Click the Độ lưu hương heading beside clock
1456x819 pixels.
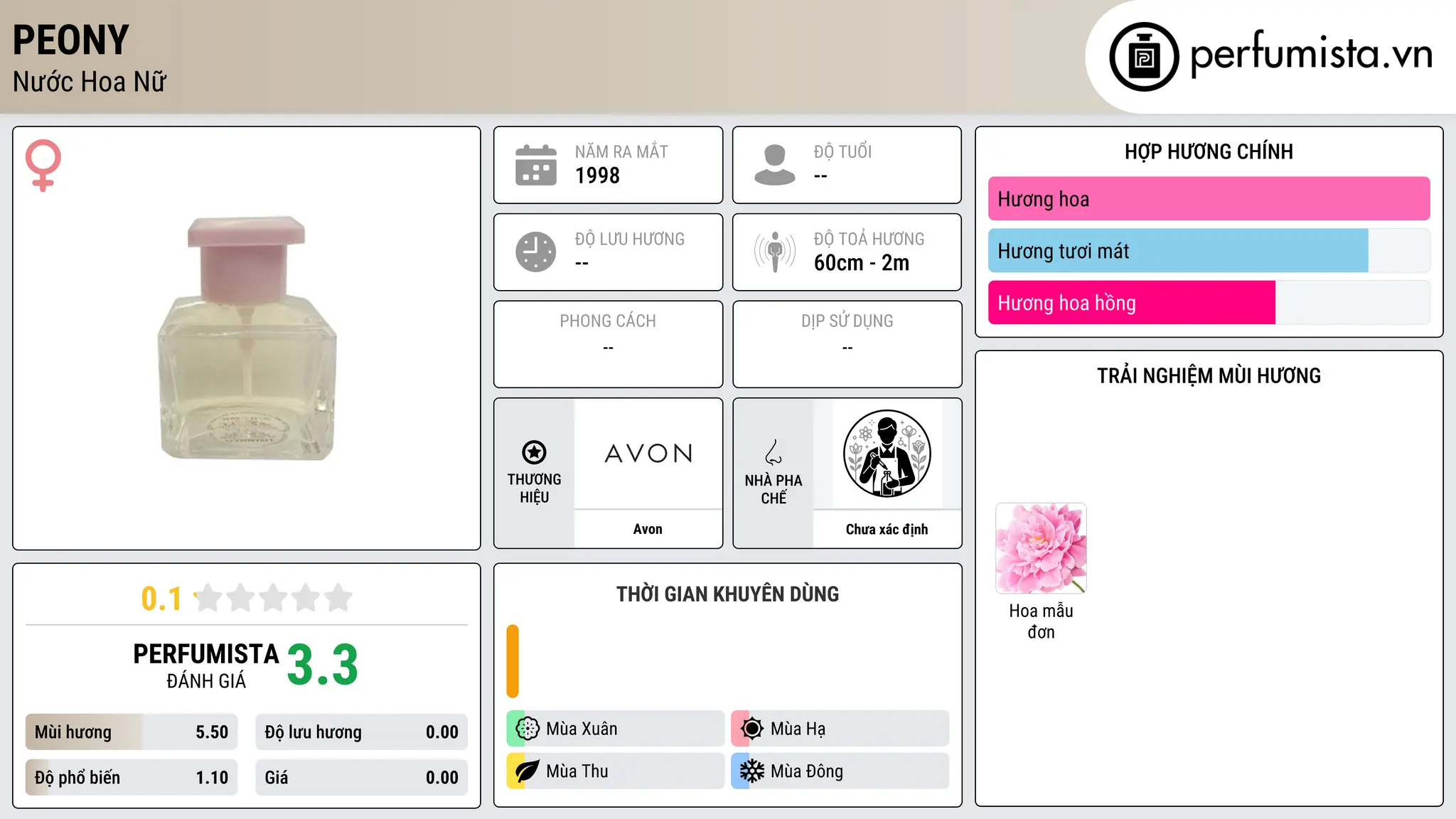tap(630, 239)
